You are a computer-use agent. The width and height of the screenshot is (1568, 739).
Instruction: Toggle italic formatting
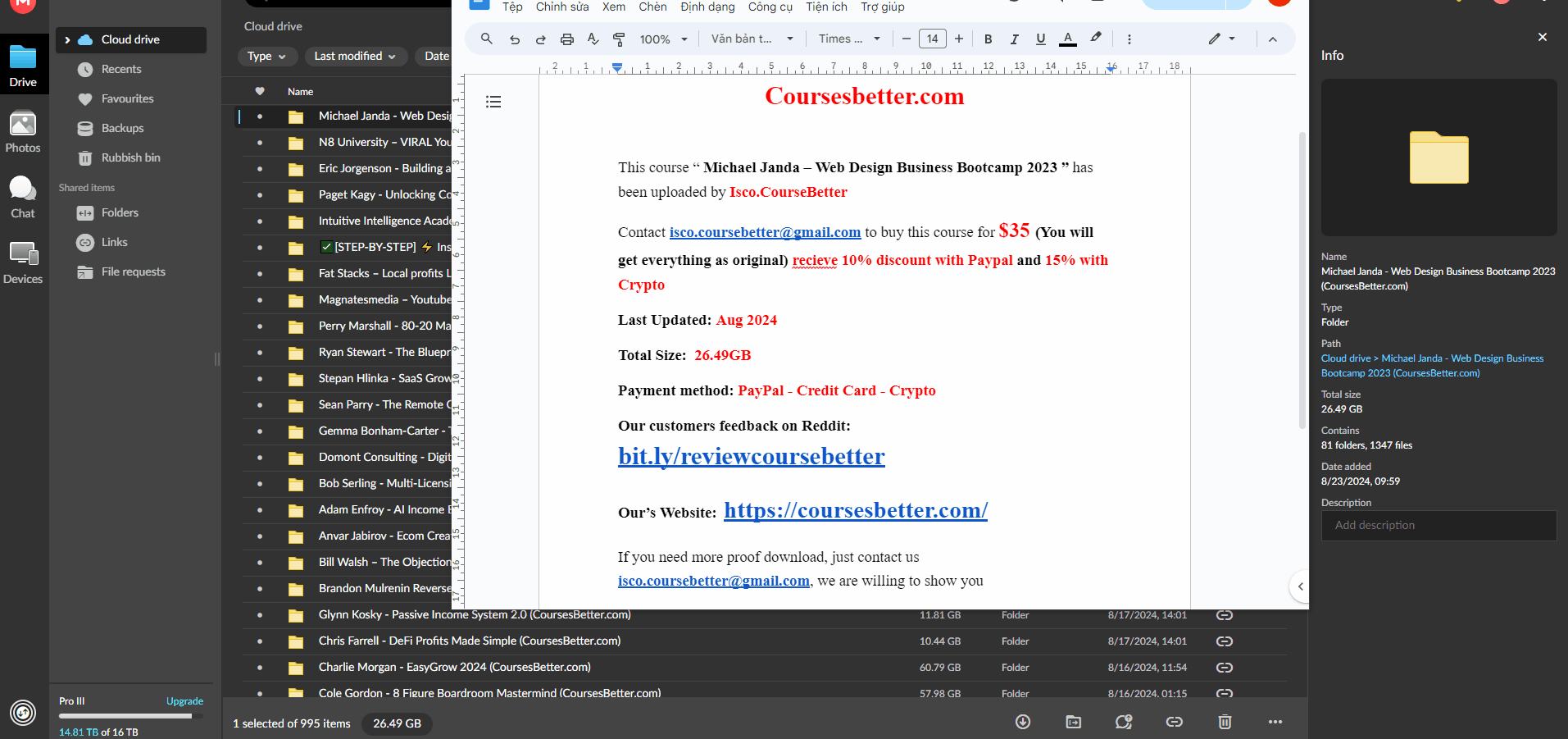(x=1014, y=39)
